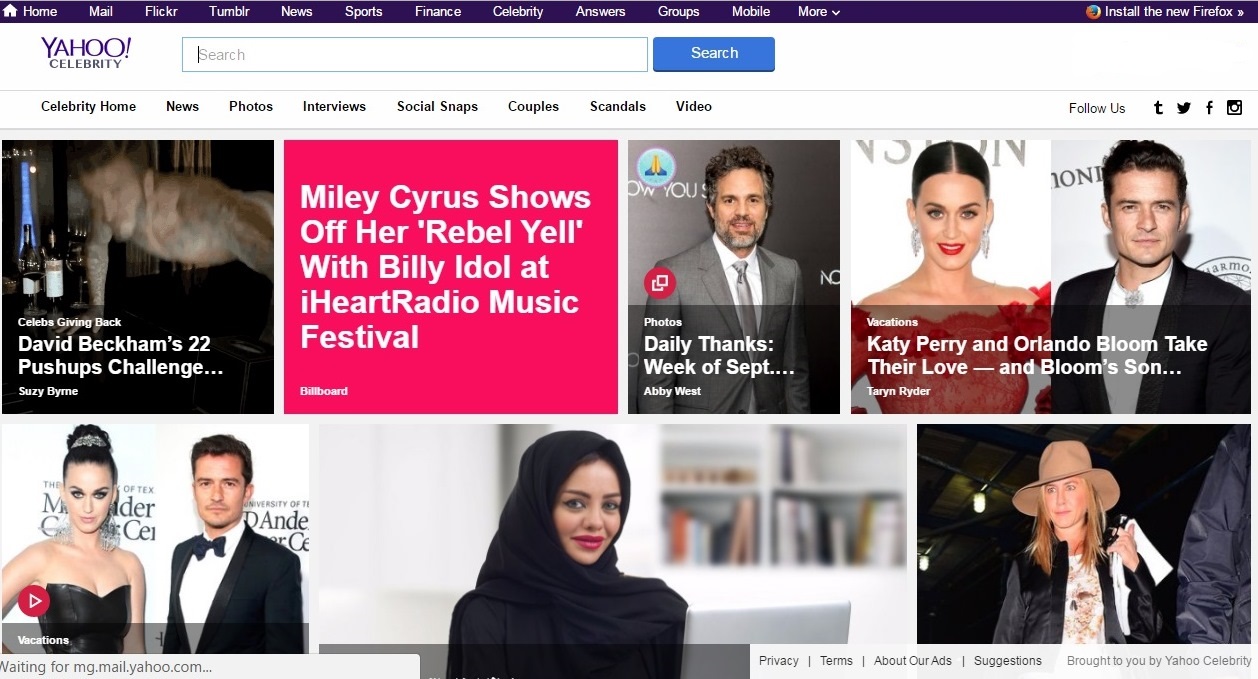This screenshot has width=1258, height=679.
Task: Click Billboard source label
Action: pyautogui.click(x=324, y=391)
